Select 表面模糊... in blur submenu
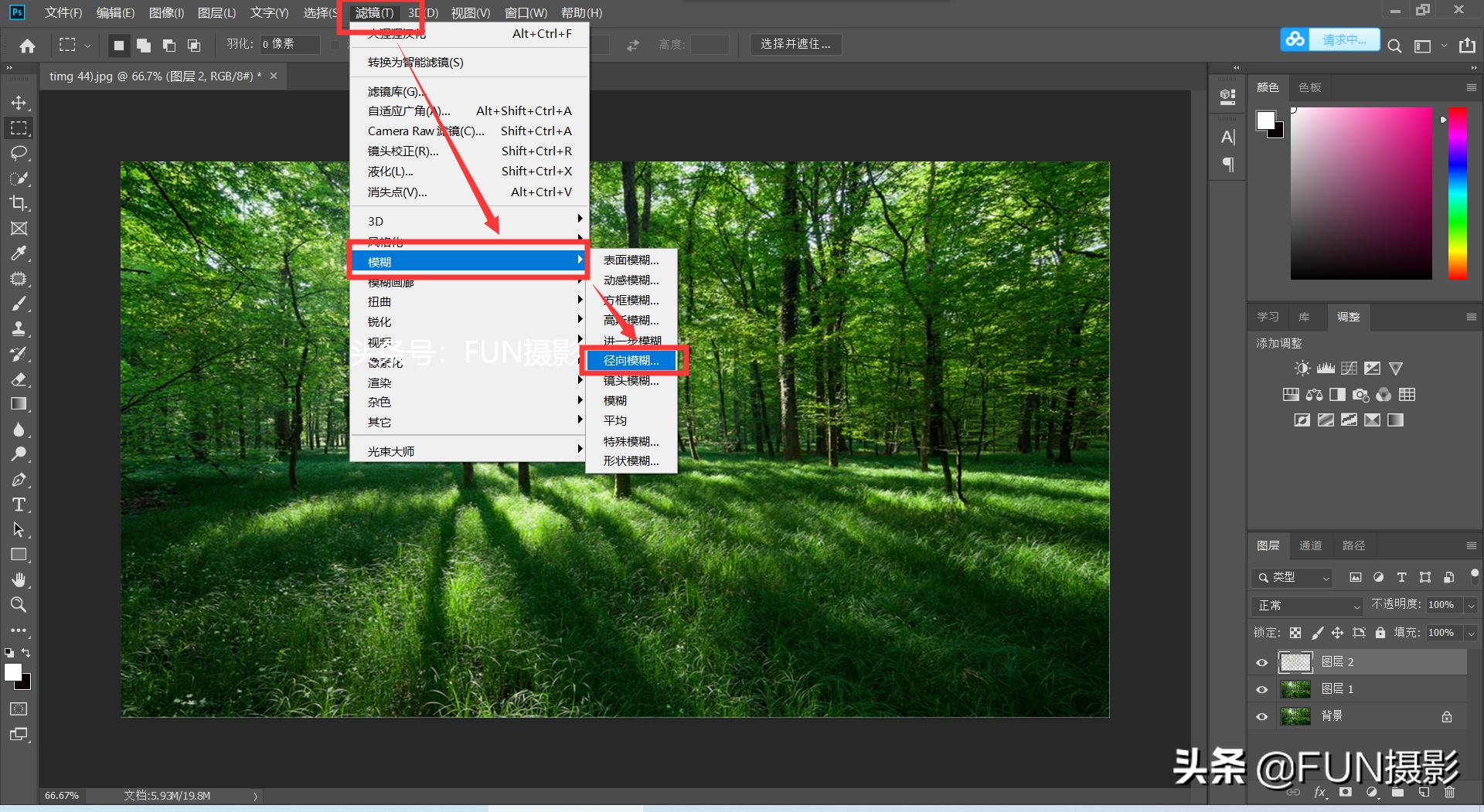 (631, 260)
